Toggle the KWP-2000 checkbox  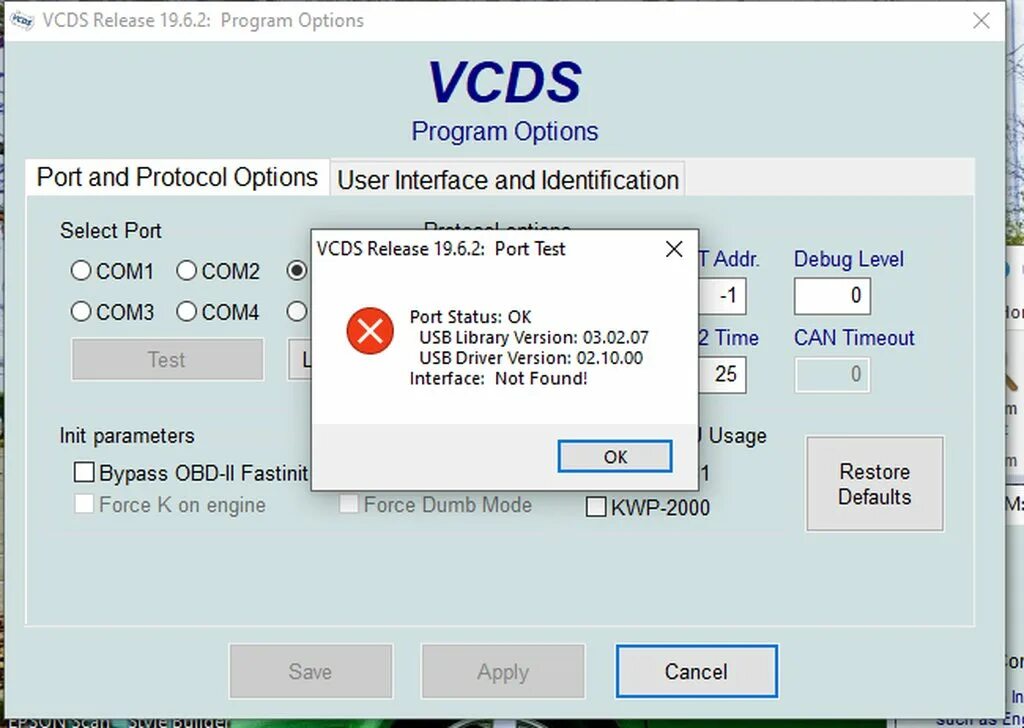click(x=596, y=507)
